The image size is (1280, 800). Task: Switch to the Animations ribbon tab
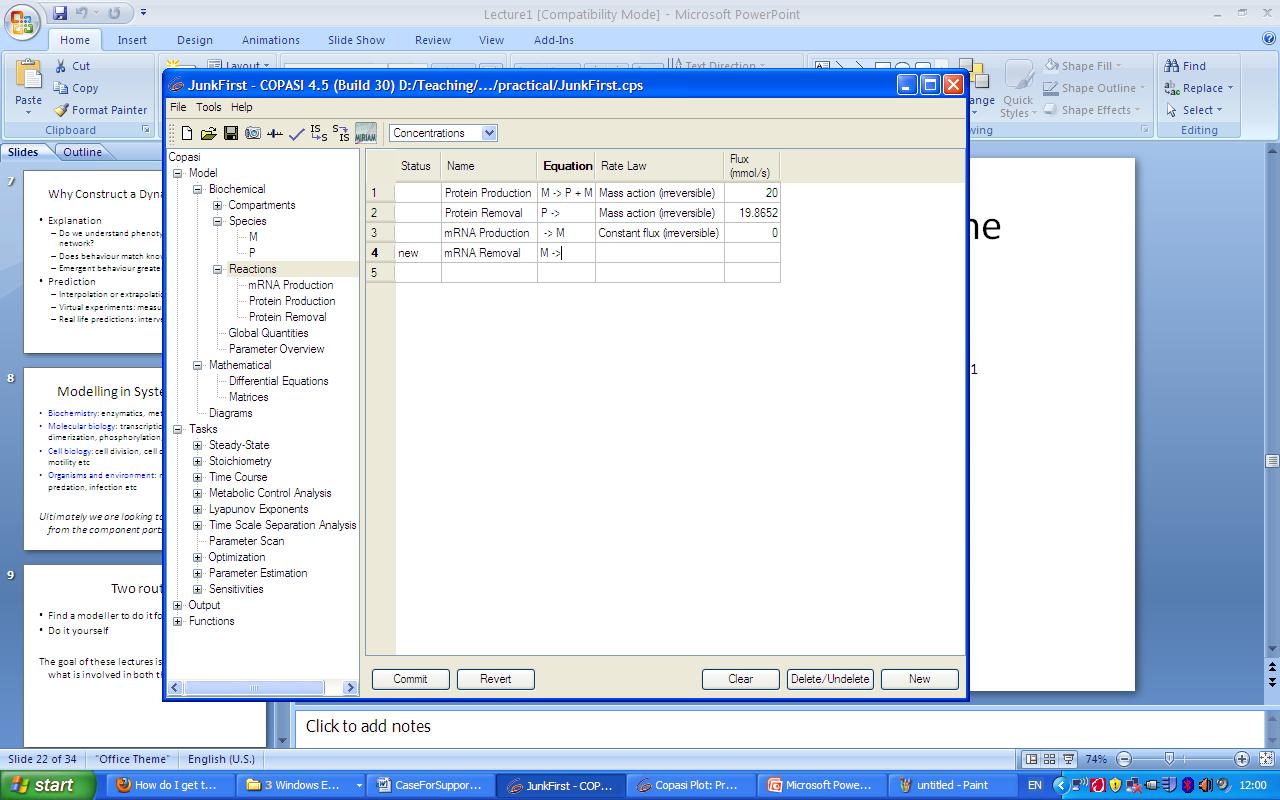coord(270,40)
